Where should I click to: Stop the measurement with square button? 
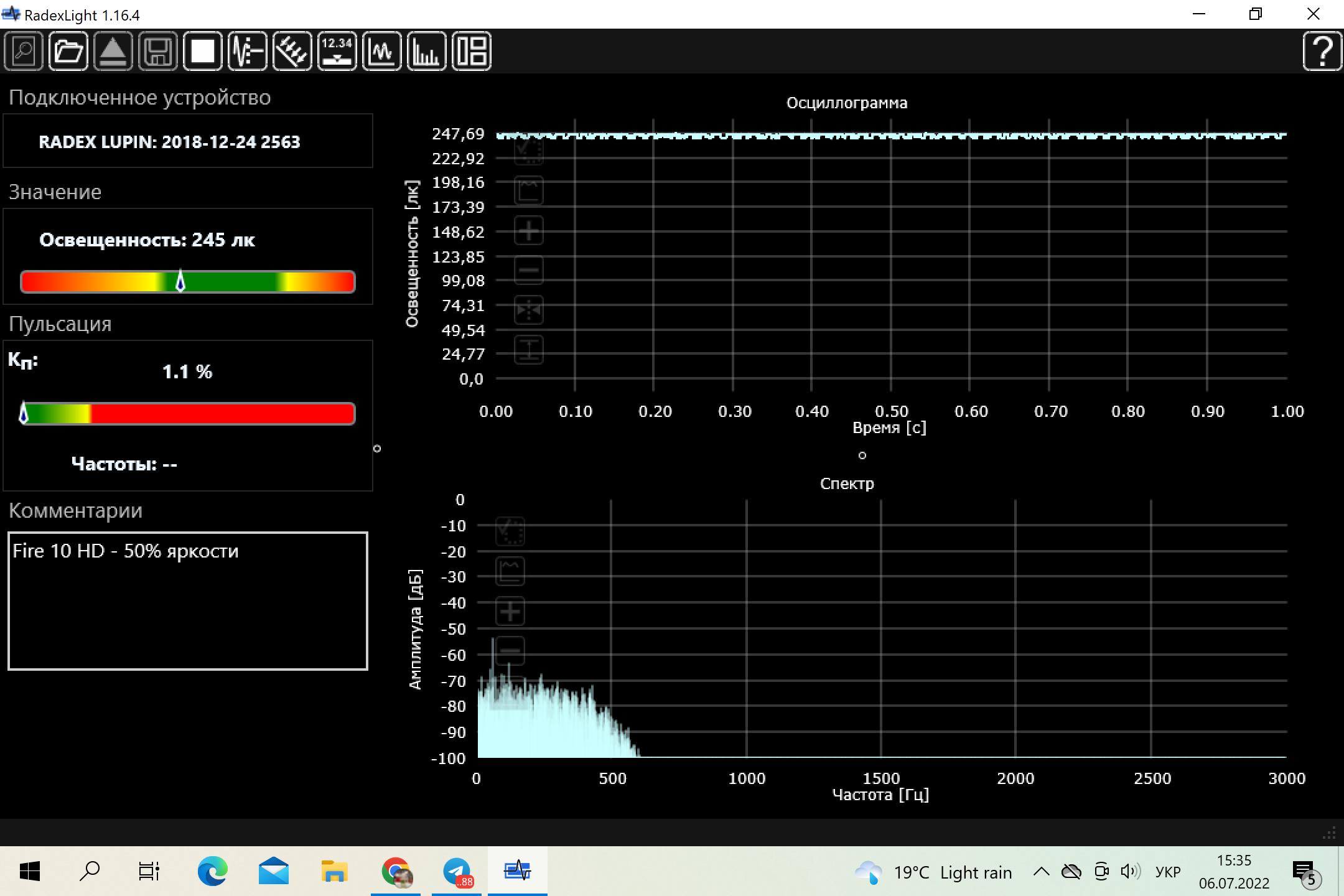point(203,51)
